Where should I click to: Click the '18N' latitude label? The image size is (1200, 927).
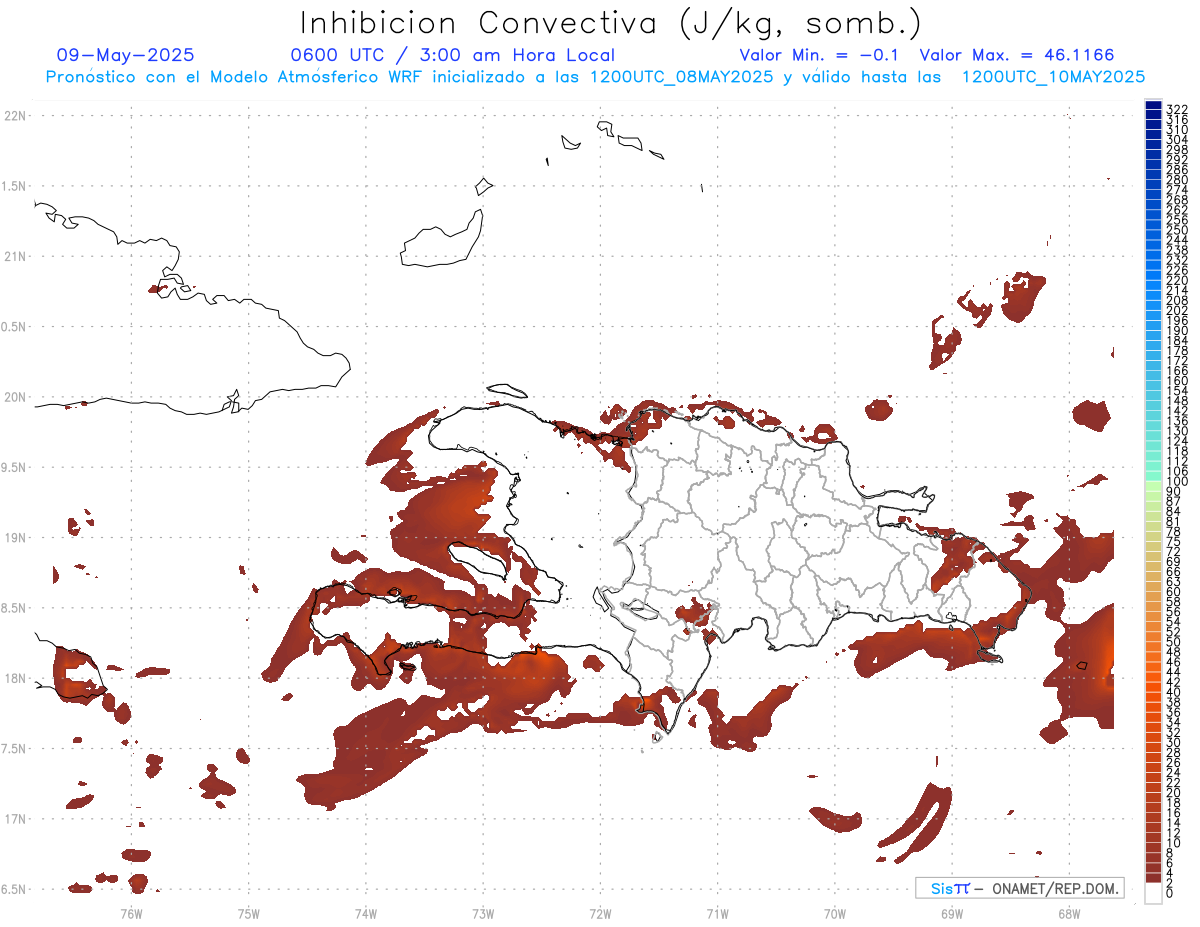click(x=14, y=678)
